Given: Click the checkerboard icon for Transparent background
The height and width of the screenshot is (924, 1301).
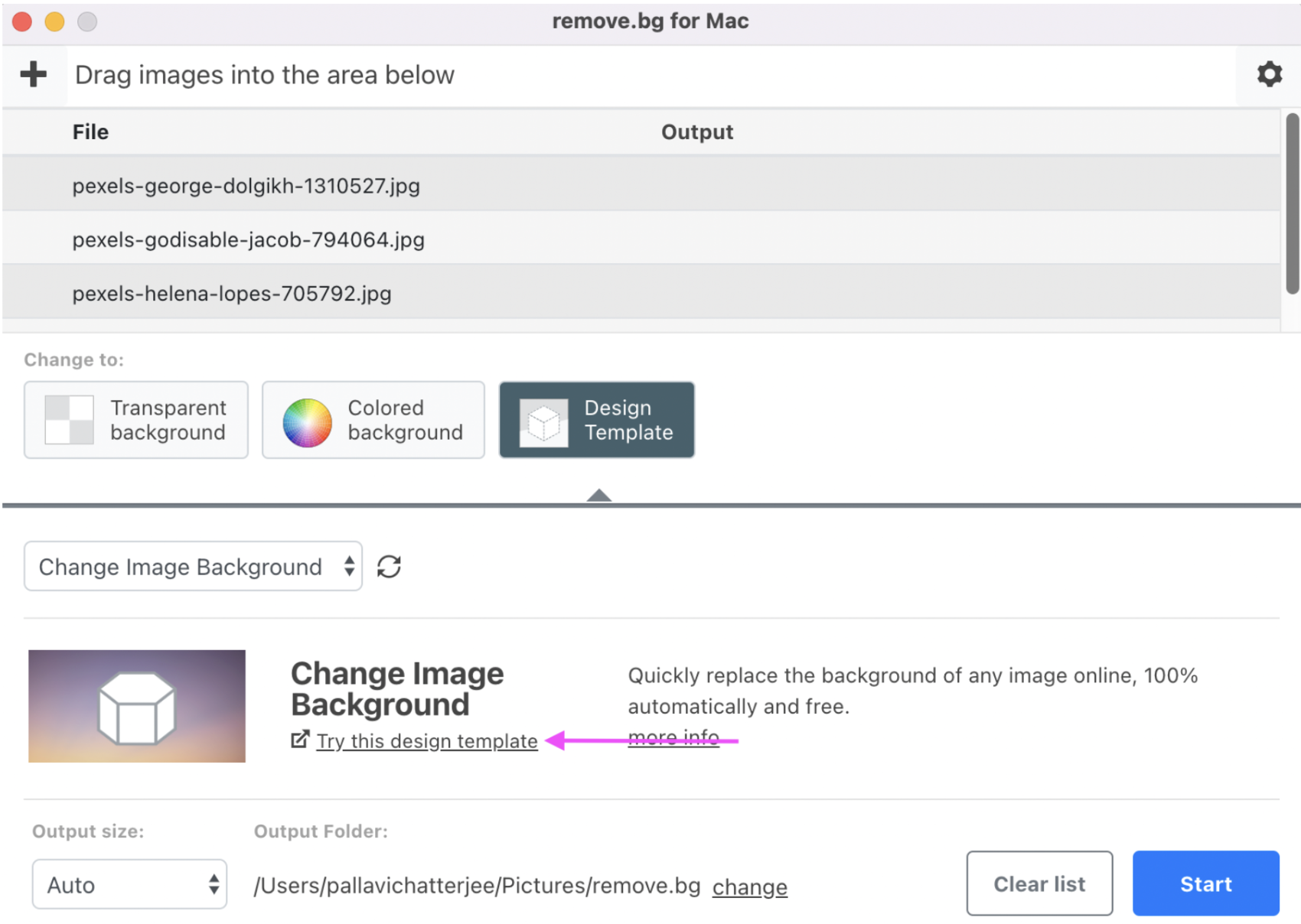Looking at the screenshot, I should click(69, 420).
